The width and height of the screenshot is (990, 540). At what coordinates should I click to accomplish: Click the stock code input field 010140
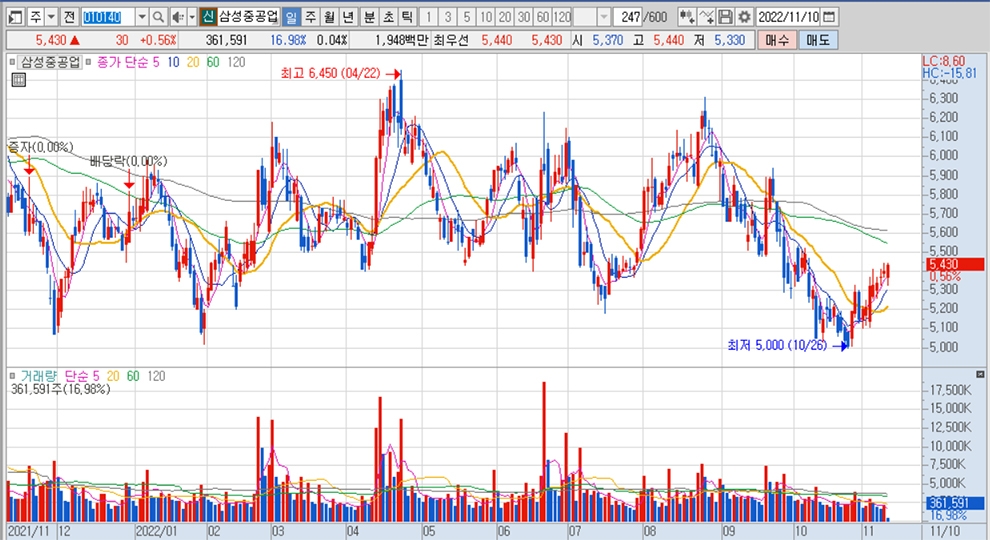pos(106,17)
